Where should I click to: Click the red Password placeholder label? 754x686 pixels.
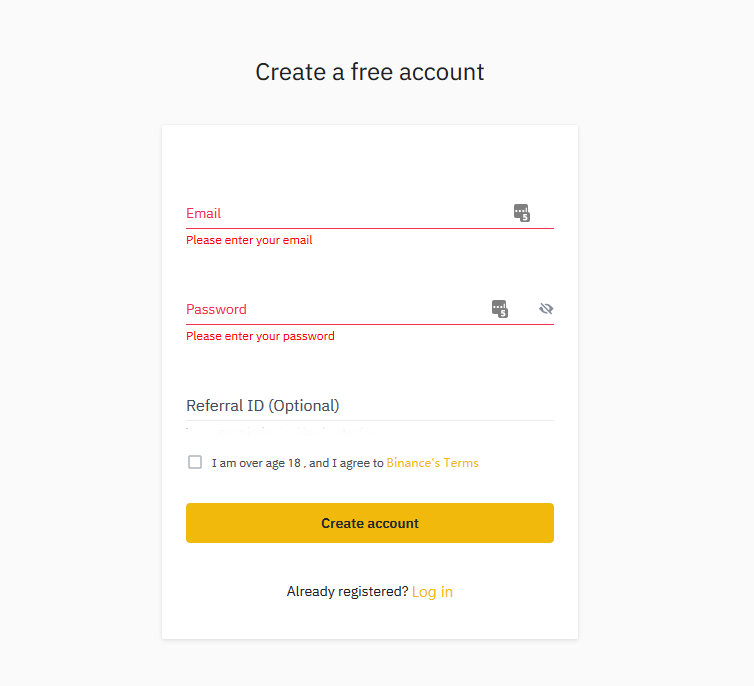click(216, 309)
